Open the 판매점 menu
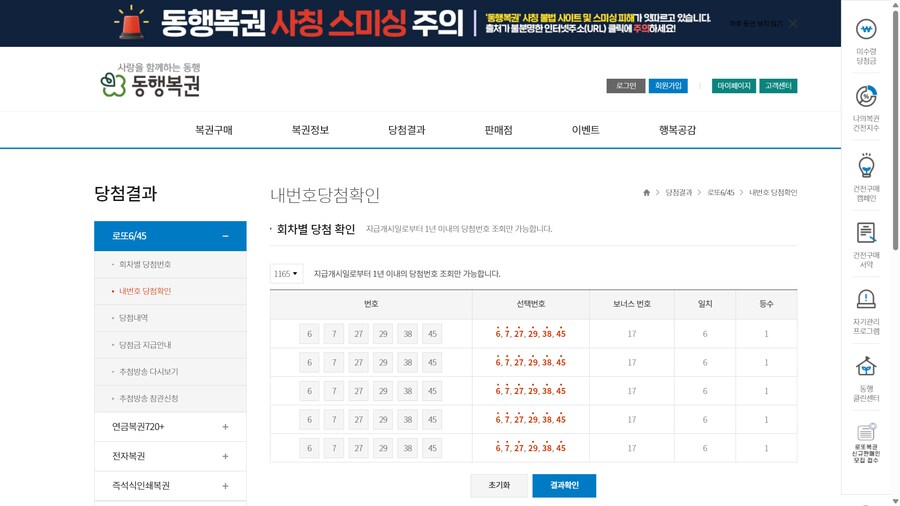This screenshot has width=900, height=506. pyautogui.click(x=498, y=130)
